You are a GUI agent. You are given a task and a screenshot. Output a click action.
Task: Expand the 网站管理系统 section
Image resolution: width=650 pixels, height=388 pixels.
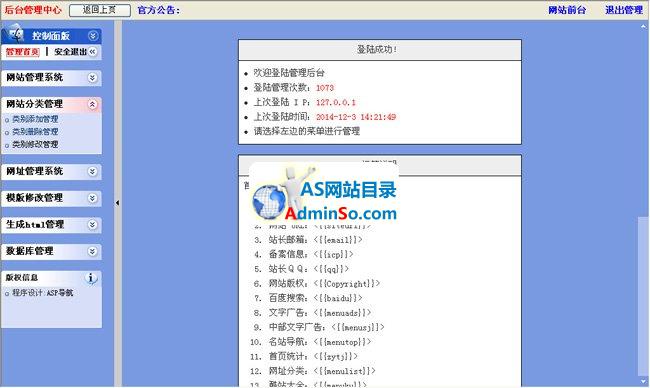(x=51, y=78)
